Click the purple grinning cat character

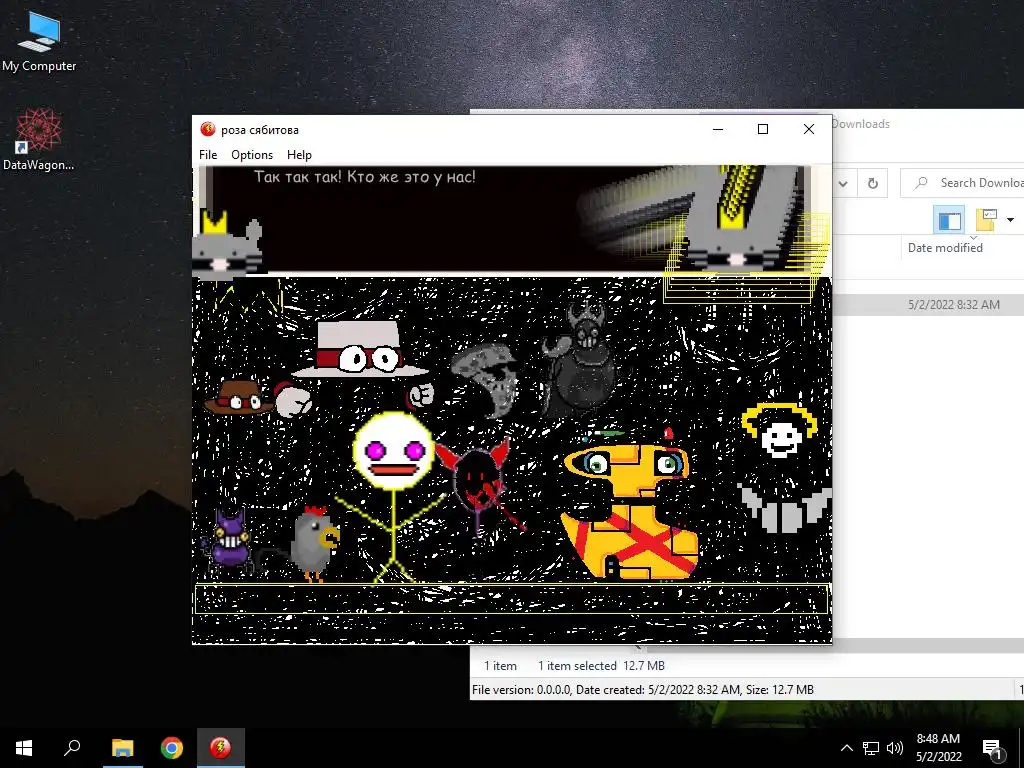[x=227, y=539]
